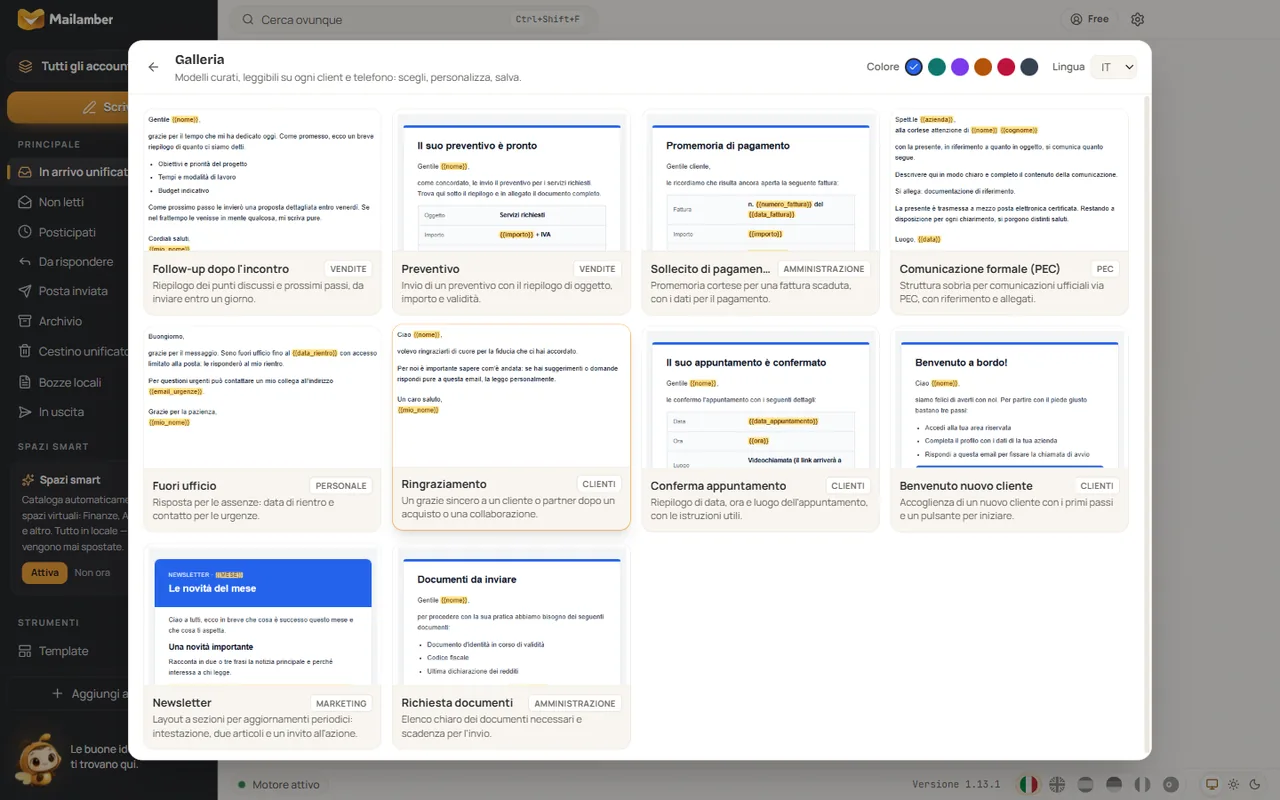Click the Mailamber logo icon
This screenshot has height=800, width=1280.
point(31,19)
